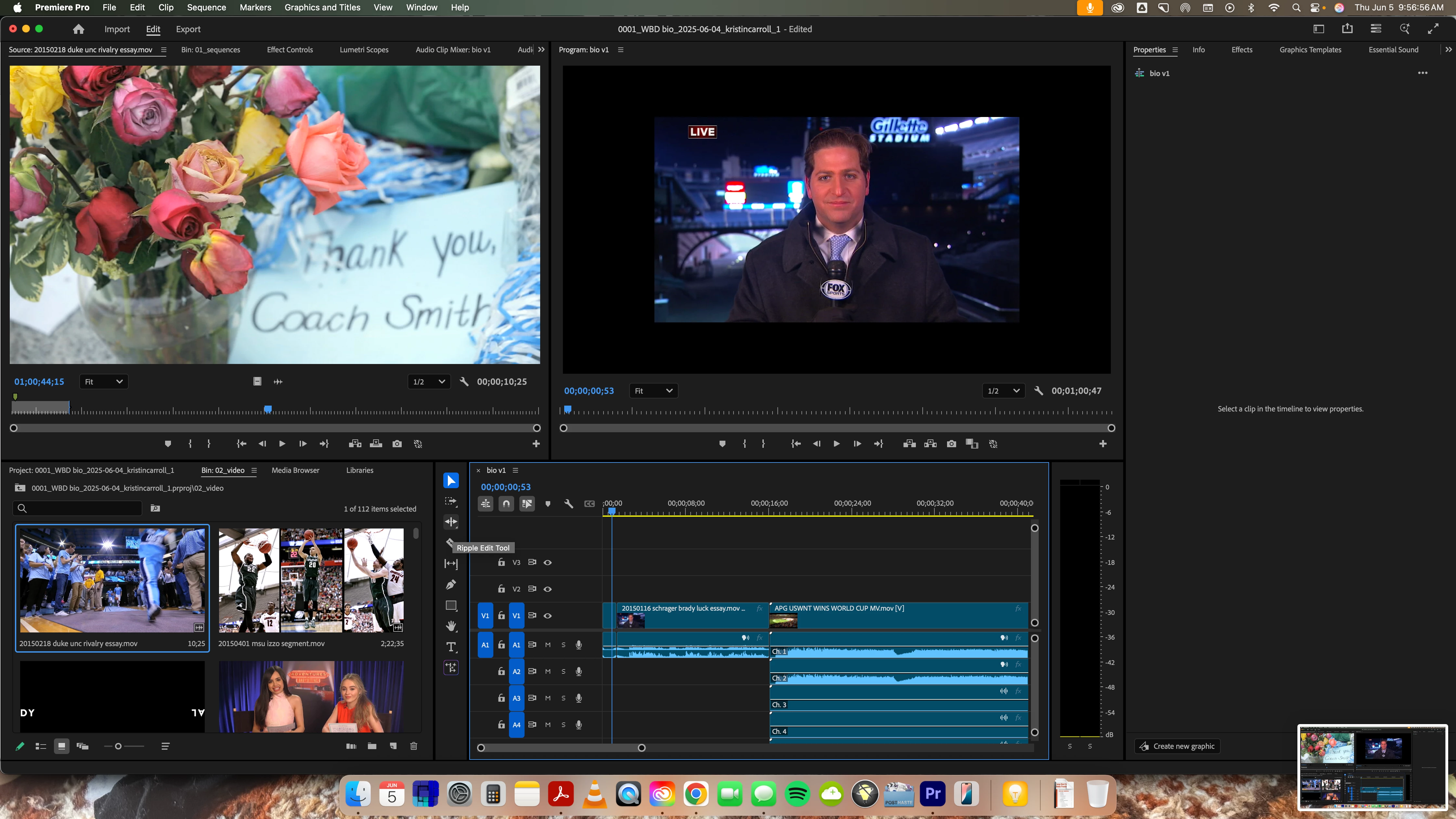Select the Hand tool
Screen dimensions: 1456x819
(x=450, y=626)
